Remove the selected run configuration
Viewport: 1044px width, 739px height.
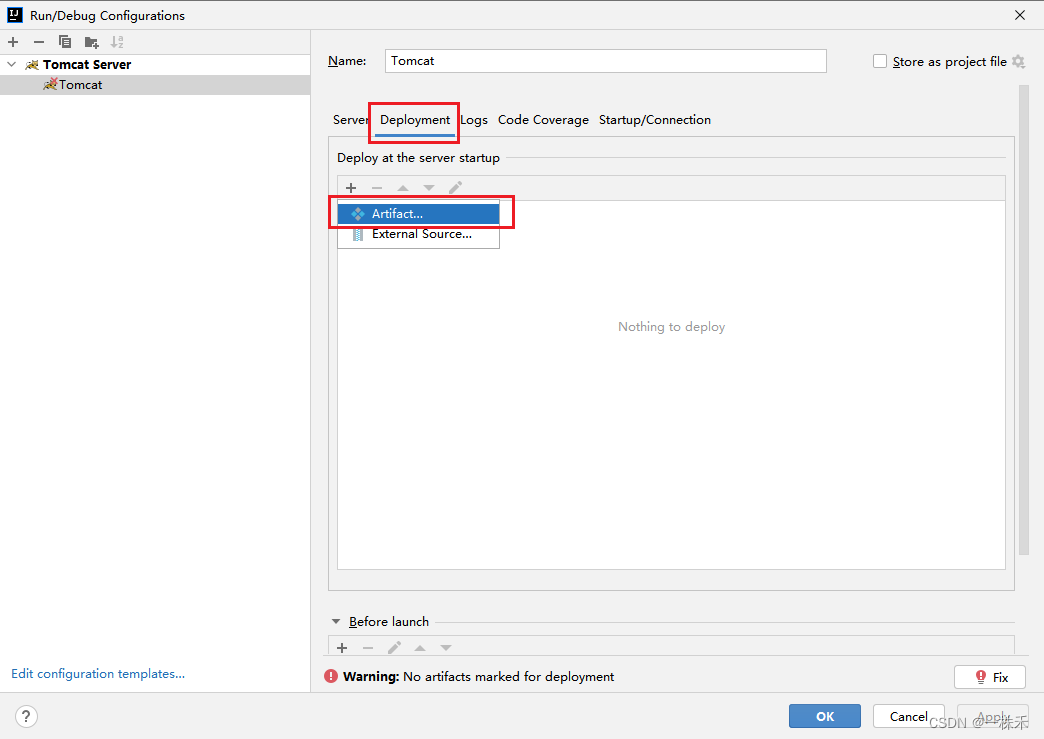click(x=39, y=42)
